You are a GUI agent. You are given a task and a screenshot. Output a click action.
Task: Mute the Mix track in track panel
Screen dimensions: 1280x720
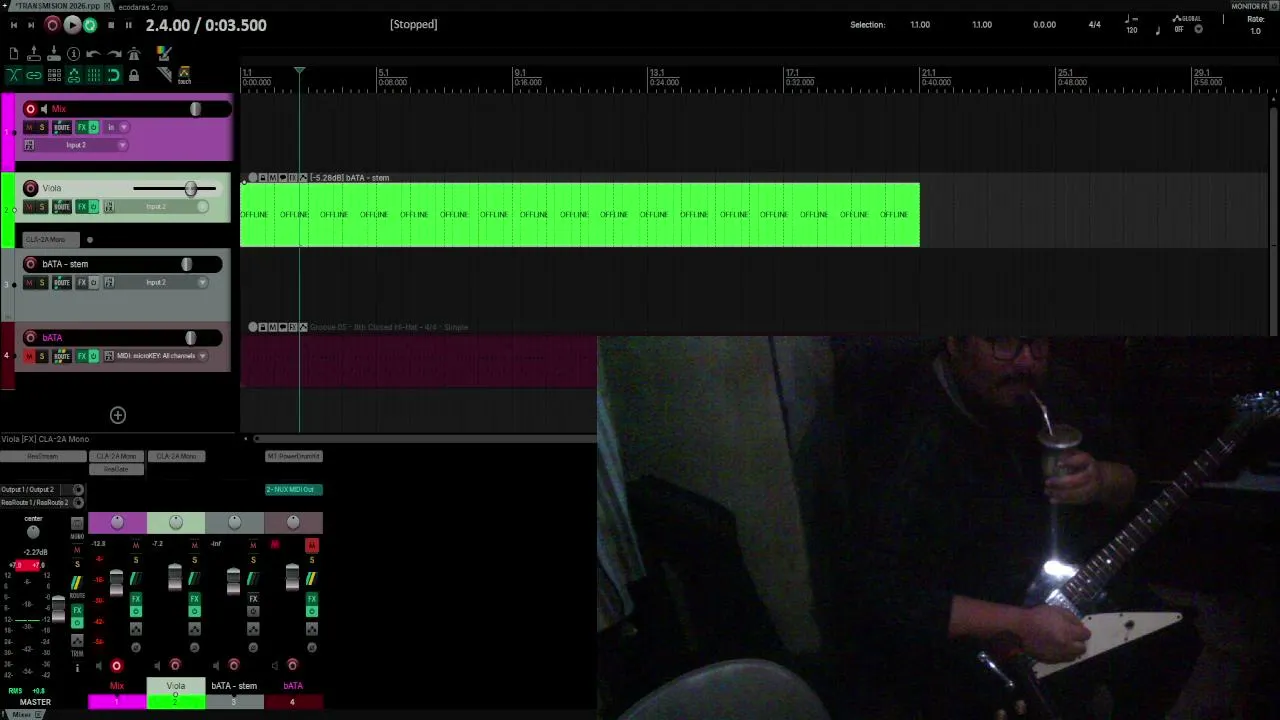click(x=29, y=127)
